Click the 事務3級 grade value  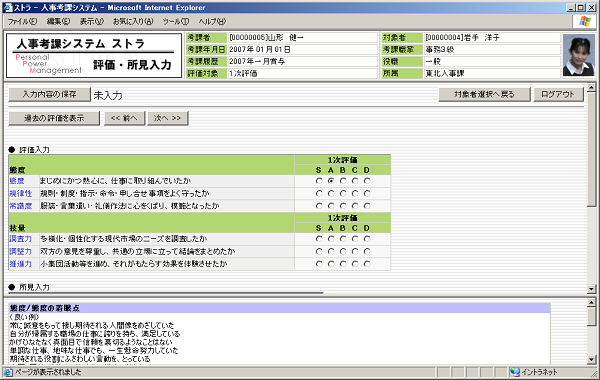pos(440,49)
